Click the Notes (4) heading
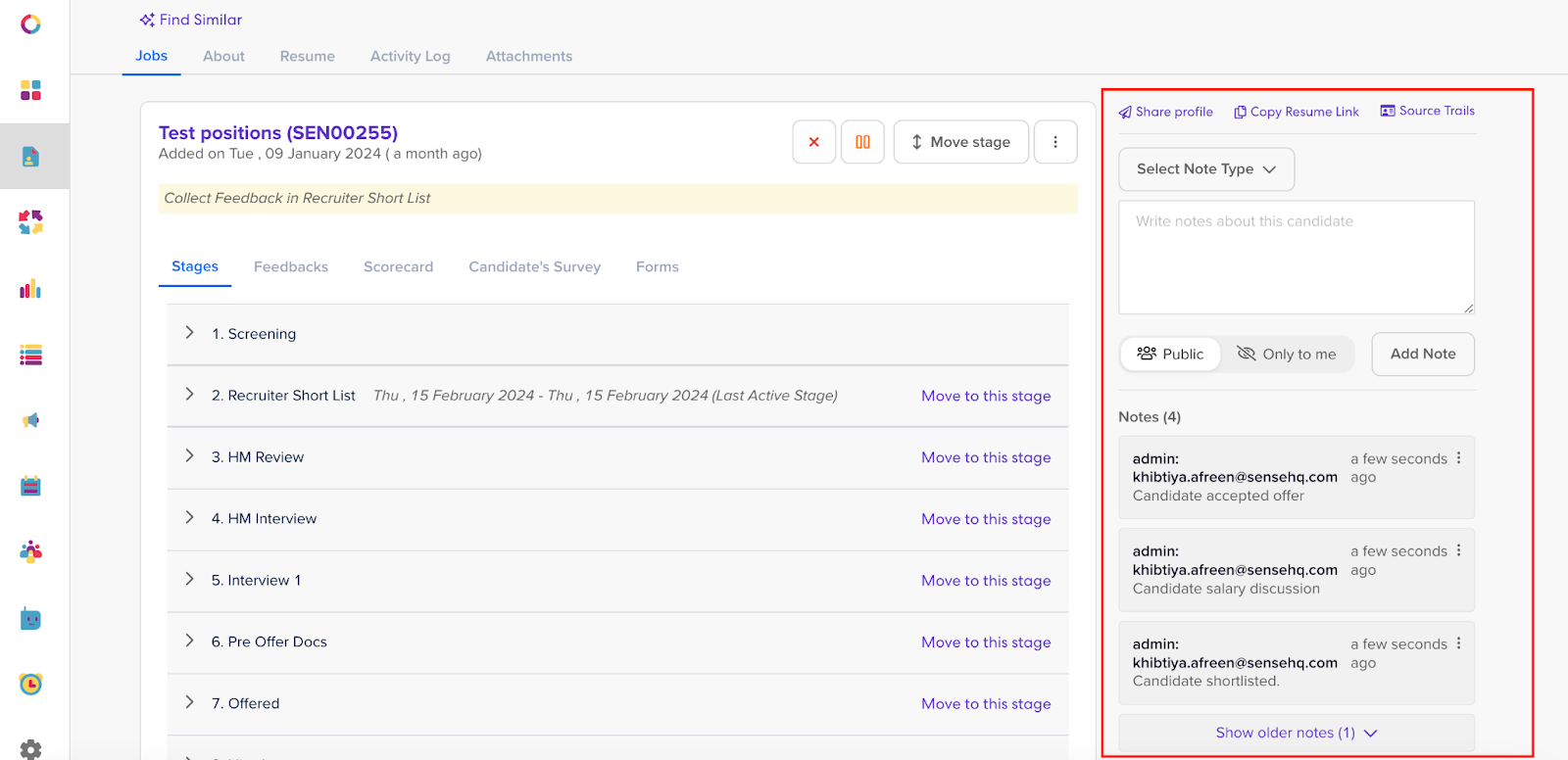The height and width of the screenshot is (760, 1568). point(1150,417)
